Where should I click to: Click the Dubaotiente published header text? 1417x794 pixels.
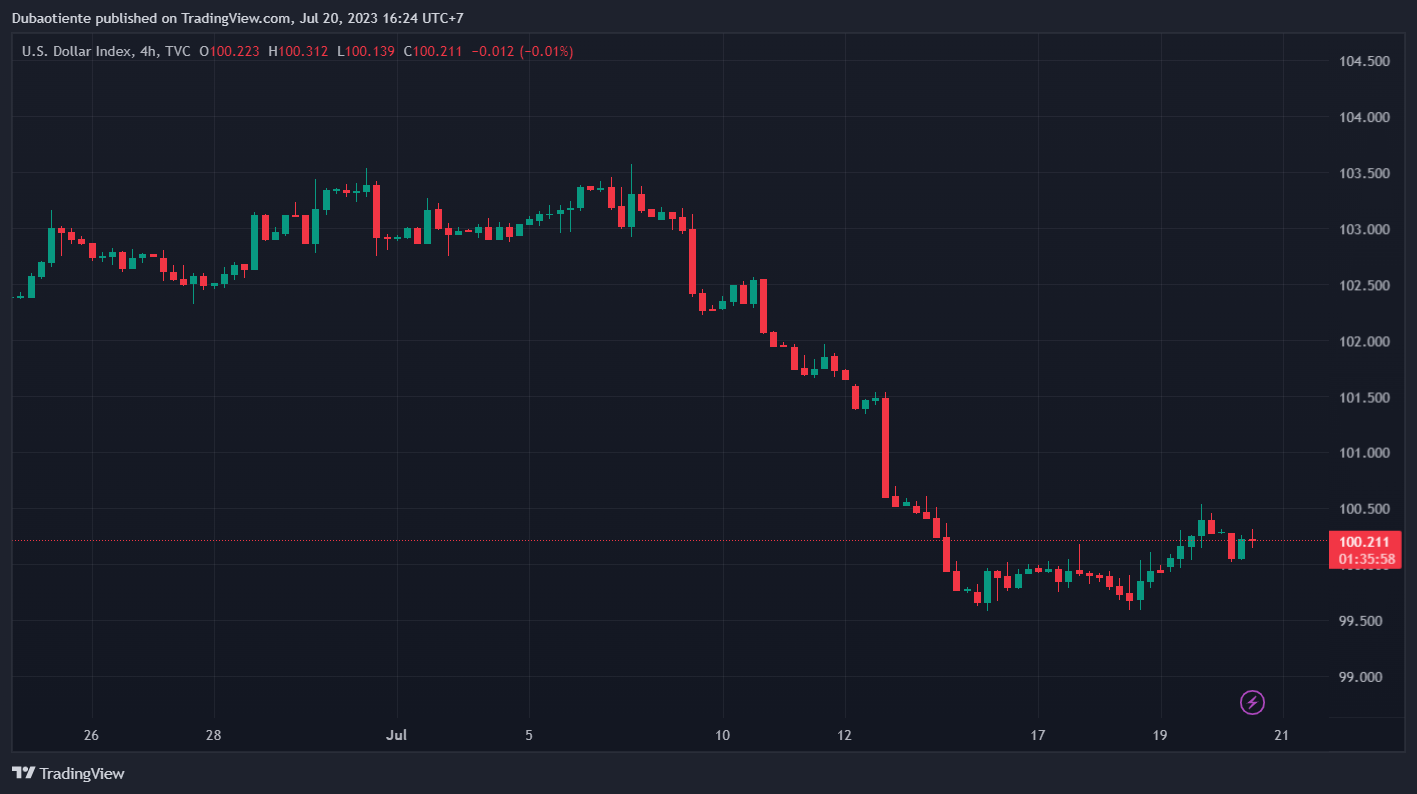point(237,18)
